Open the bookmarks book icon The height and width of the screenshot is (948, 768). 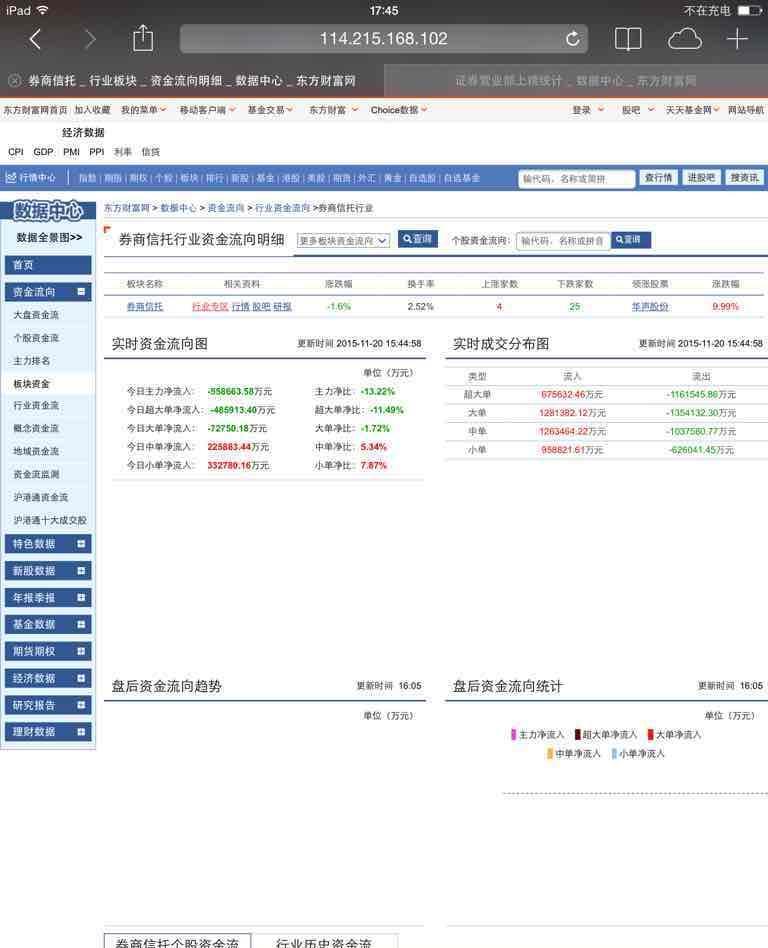628,39
